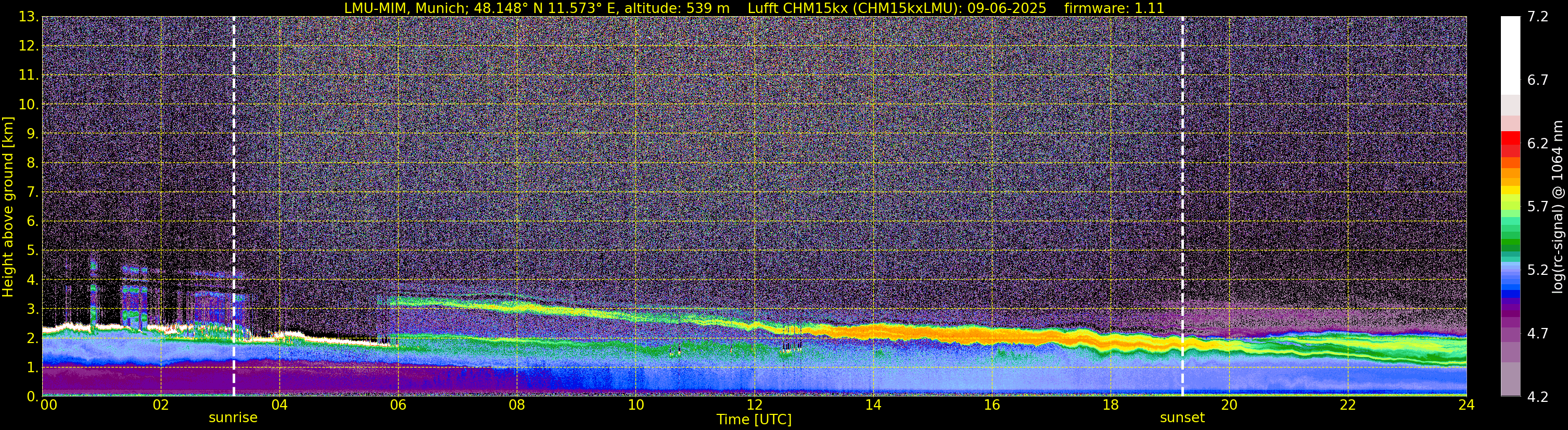Image resolution: width=1568 pixels, height=430 pixels.
Task: Click the height axis tick label 9.
Action: click(x=32, y=134)
